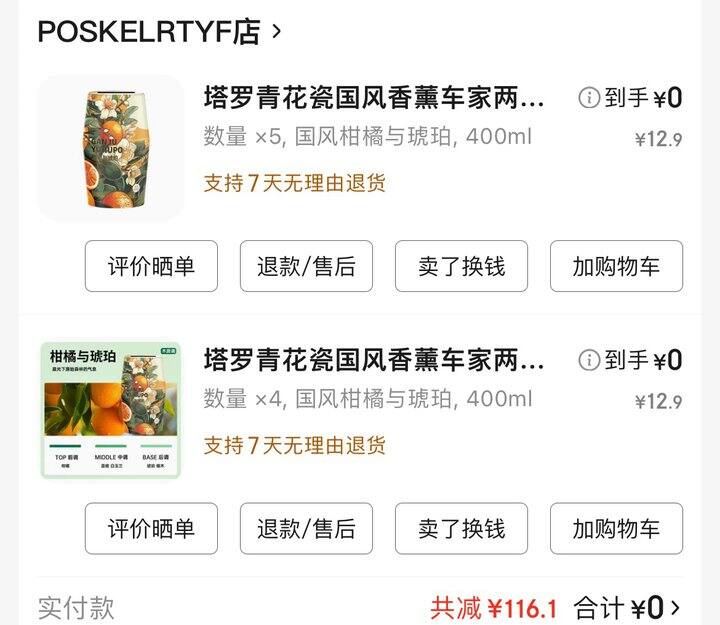
Task: Open the first fragrance bottle thumbnail
Action: 111,148
